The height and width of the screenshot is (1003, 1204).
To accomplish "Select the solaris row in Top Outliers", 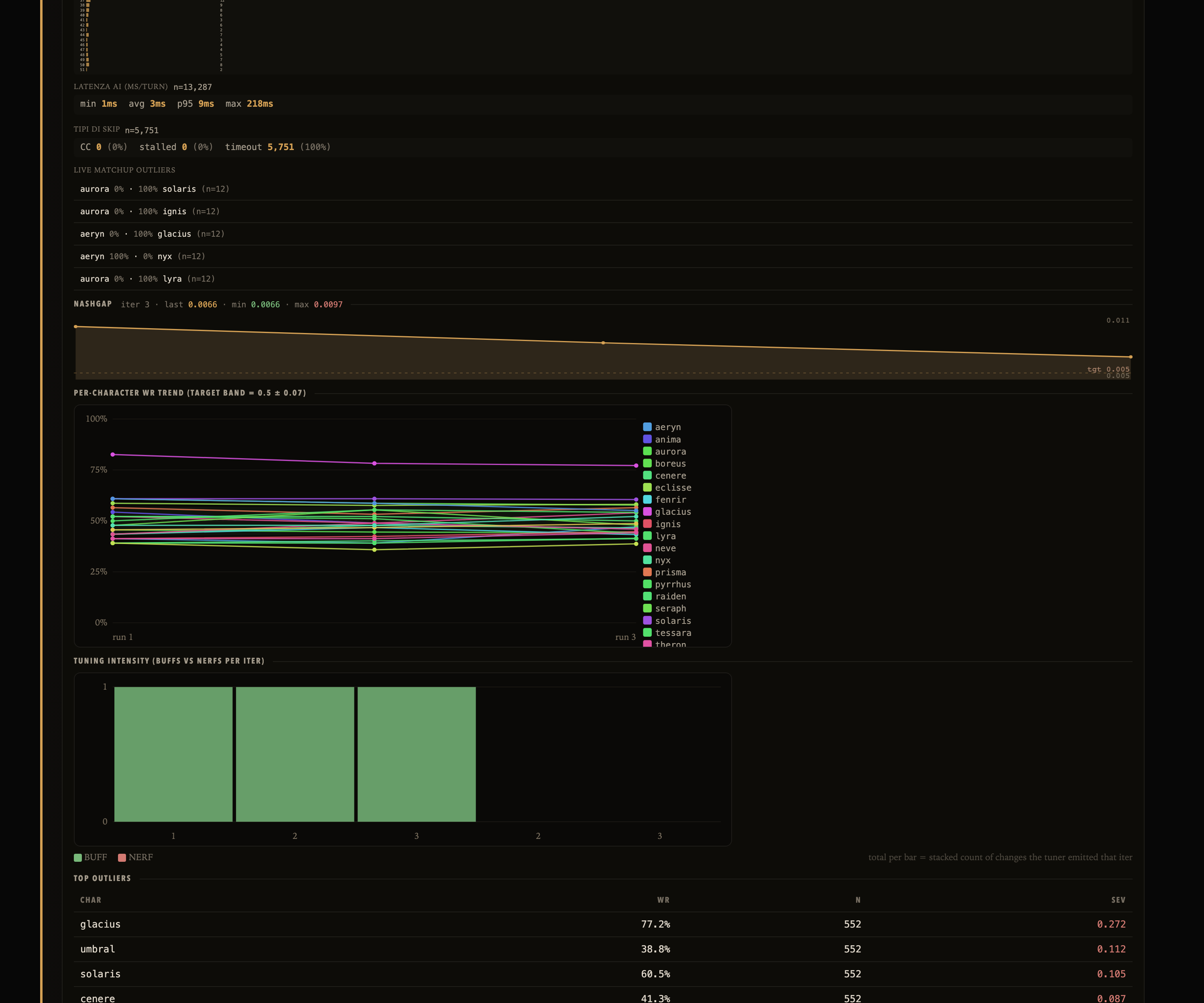I will coord(603,974).
